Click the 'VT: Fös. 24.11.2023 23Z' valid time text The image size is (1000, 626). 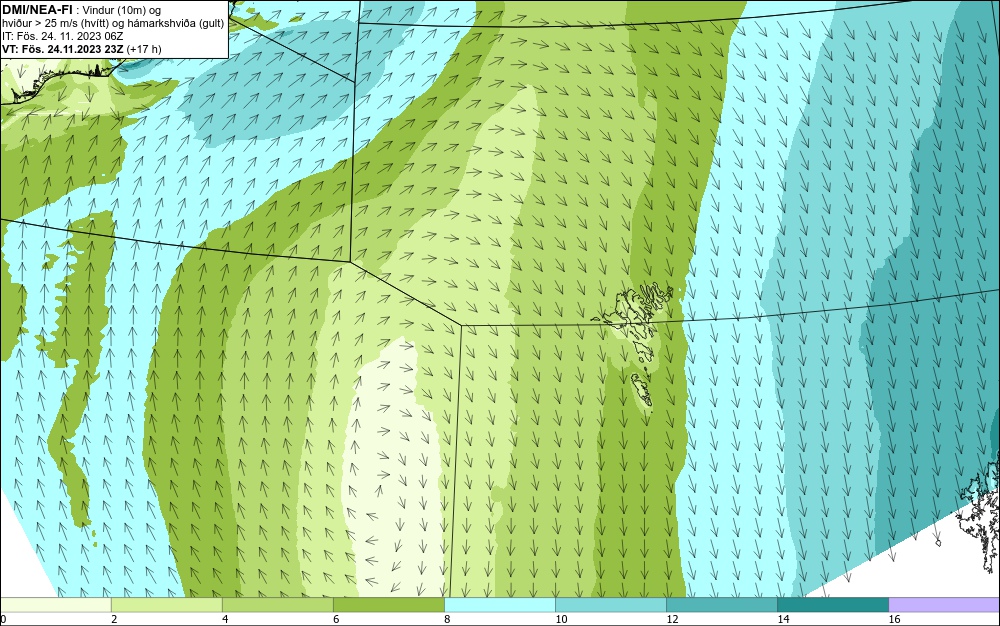(63, 49)
